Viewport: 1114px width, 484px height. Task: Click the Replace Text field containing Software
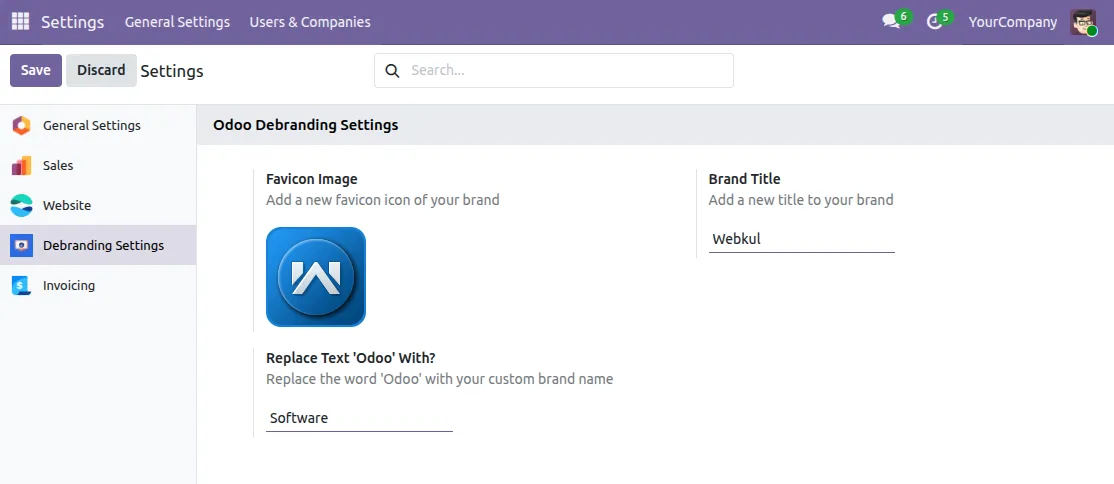[x=359, y=419]
